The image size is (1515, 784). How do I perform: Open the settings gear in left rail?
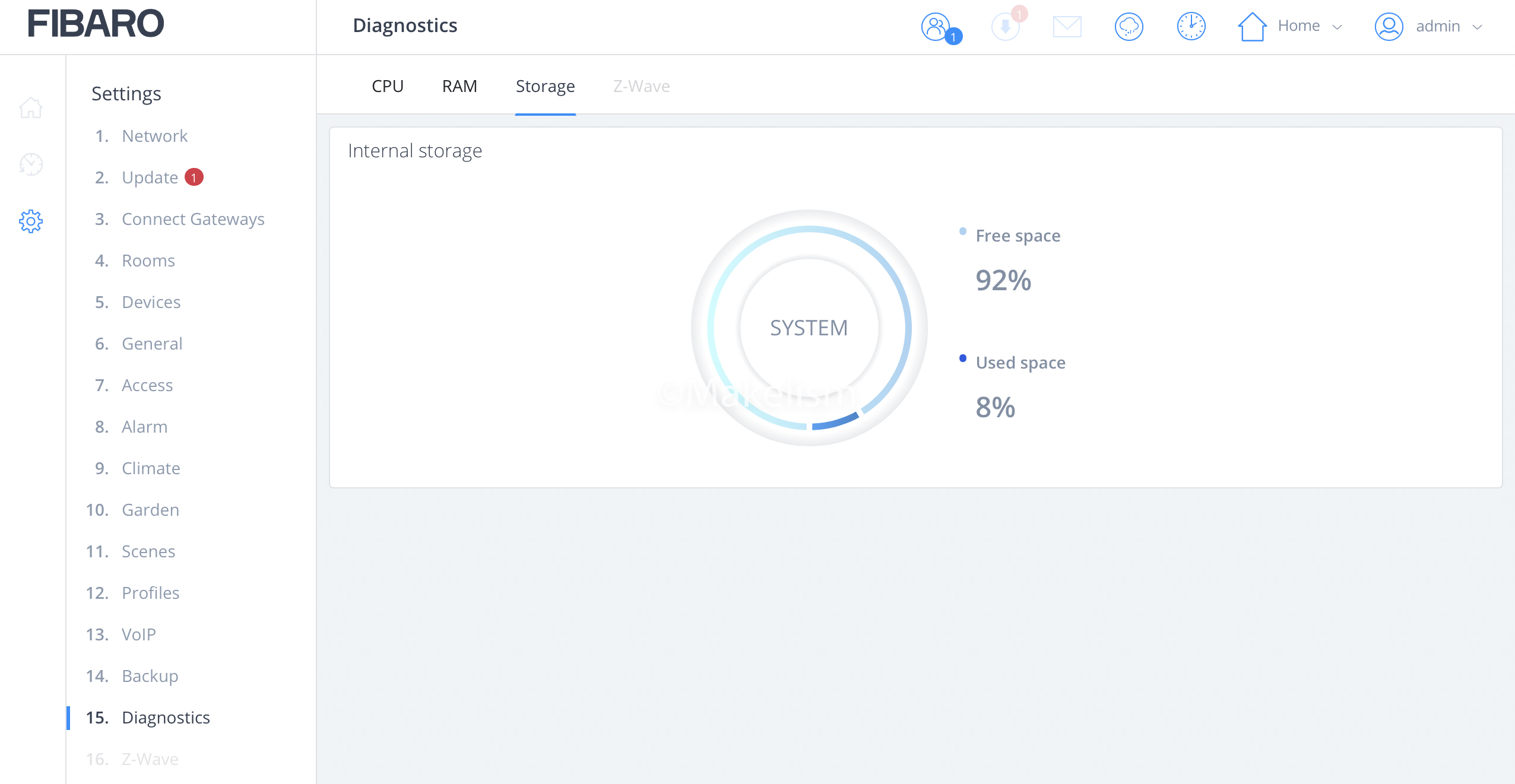pos(31,221)
